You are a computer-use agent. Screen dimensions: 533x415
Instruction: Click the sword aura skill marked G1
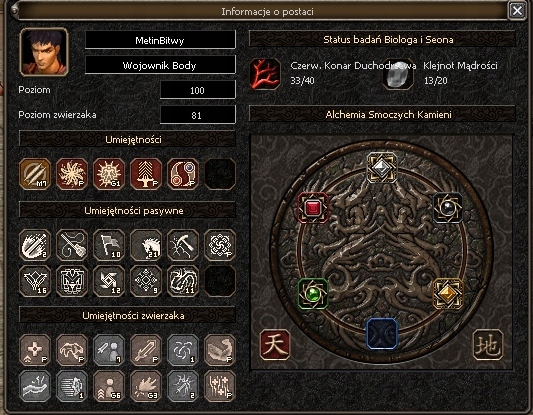point(109,174)
